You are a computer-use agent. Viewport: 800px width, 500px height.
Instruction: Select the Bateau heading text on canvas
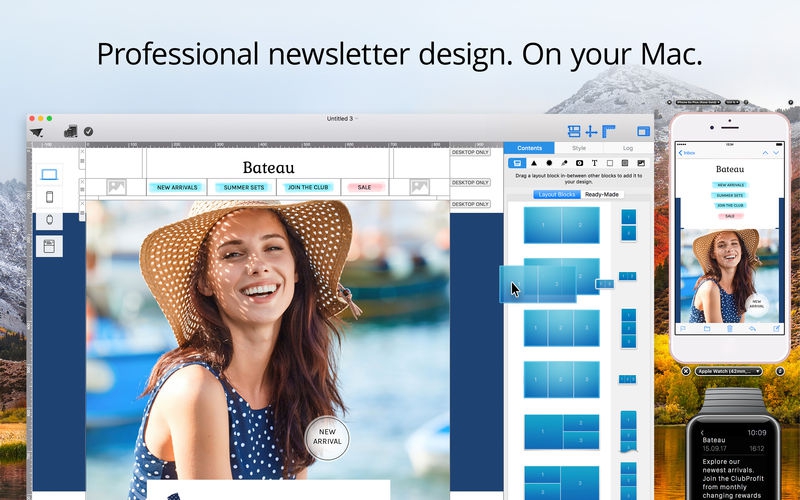[268, 167]
